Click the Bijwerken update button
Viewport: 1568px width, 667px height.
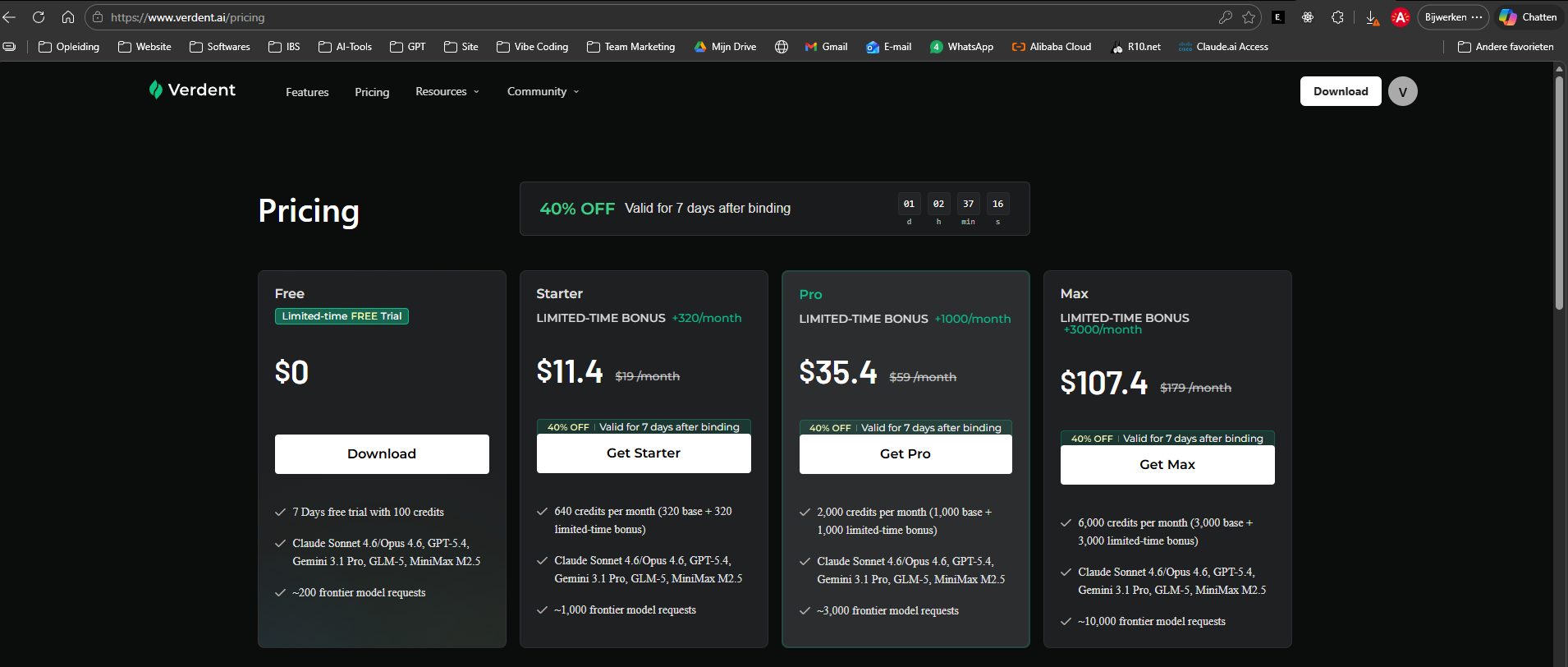coord(1453,17)
